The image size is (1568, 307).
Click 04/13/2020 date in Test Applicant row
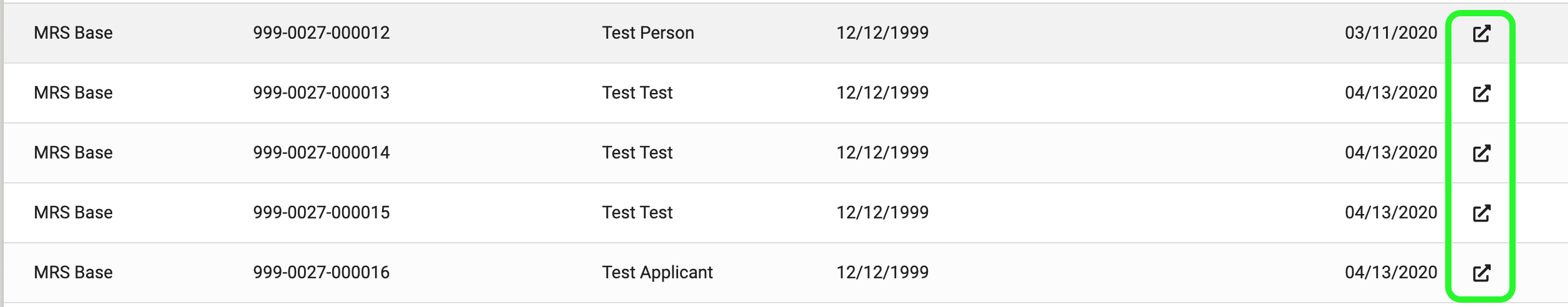(x=1391, y=272)
